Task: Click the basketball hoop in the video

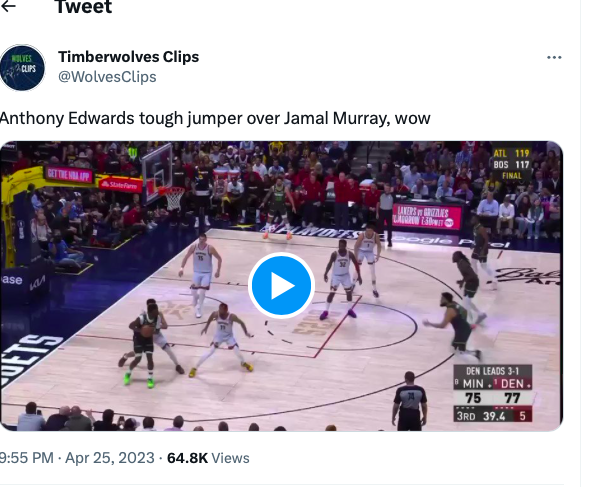Action: pos(173,197)
